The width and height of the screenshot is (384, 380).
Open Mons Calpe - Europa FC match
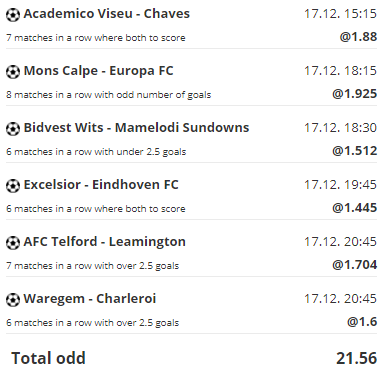coord(99,71)
